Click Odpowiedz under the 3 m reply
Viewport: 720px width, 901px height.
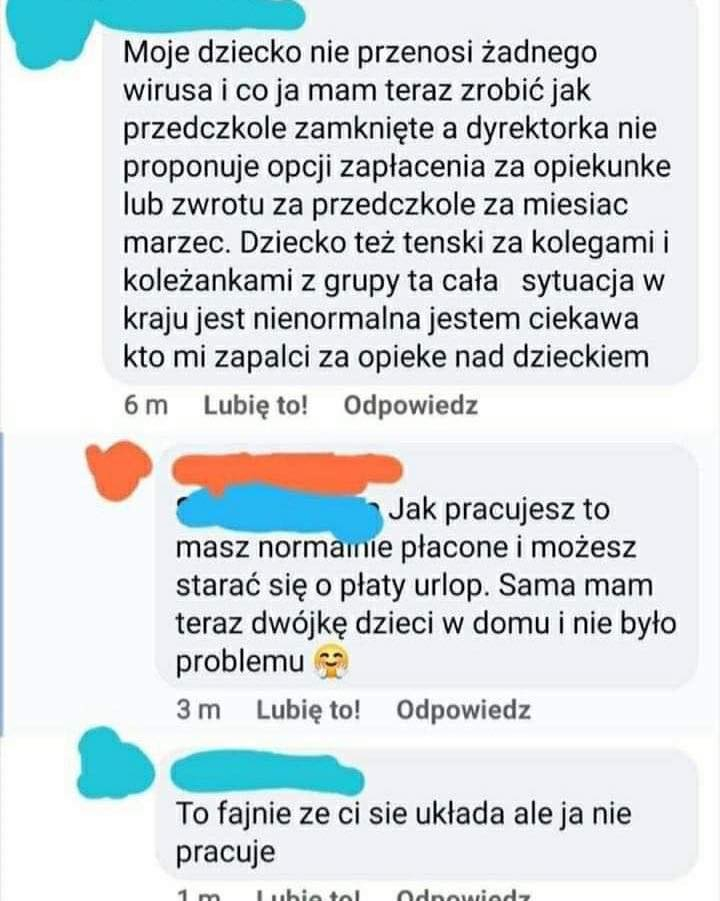[463, 710]
